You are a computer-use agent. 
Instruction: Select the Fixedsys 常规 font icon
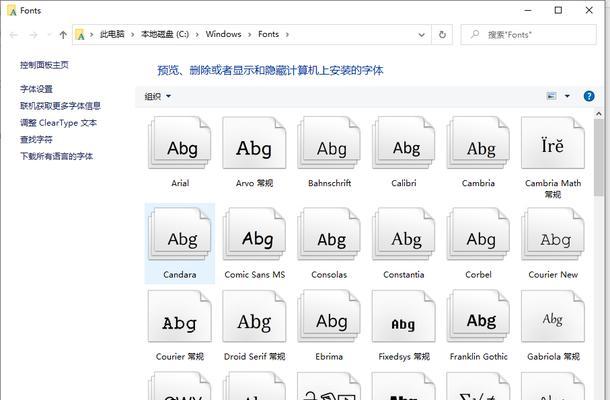(403, 316)
